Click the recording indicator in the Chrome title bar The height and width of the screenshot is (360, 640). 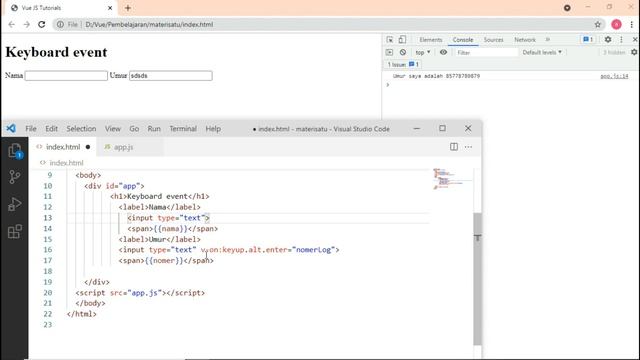pyautogui.click(x=567, y=8)
